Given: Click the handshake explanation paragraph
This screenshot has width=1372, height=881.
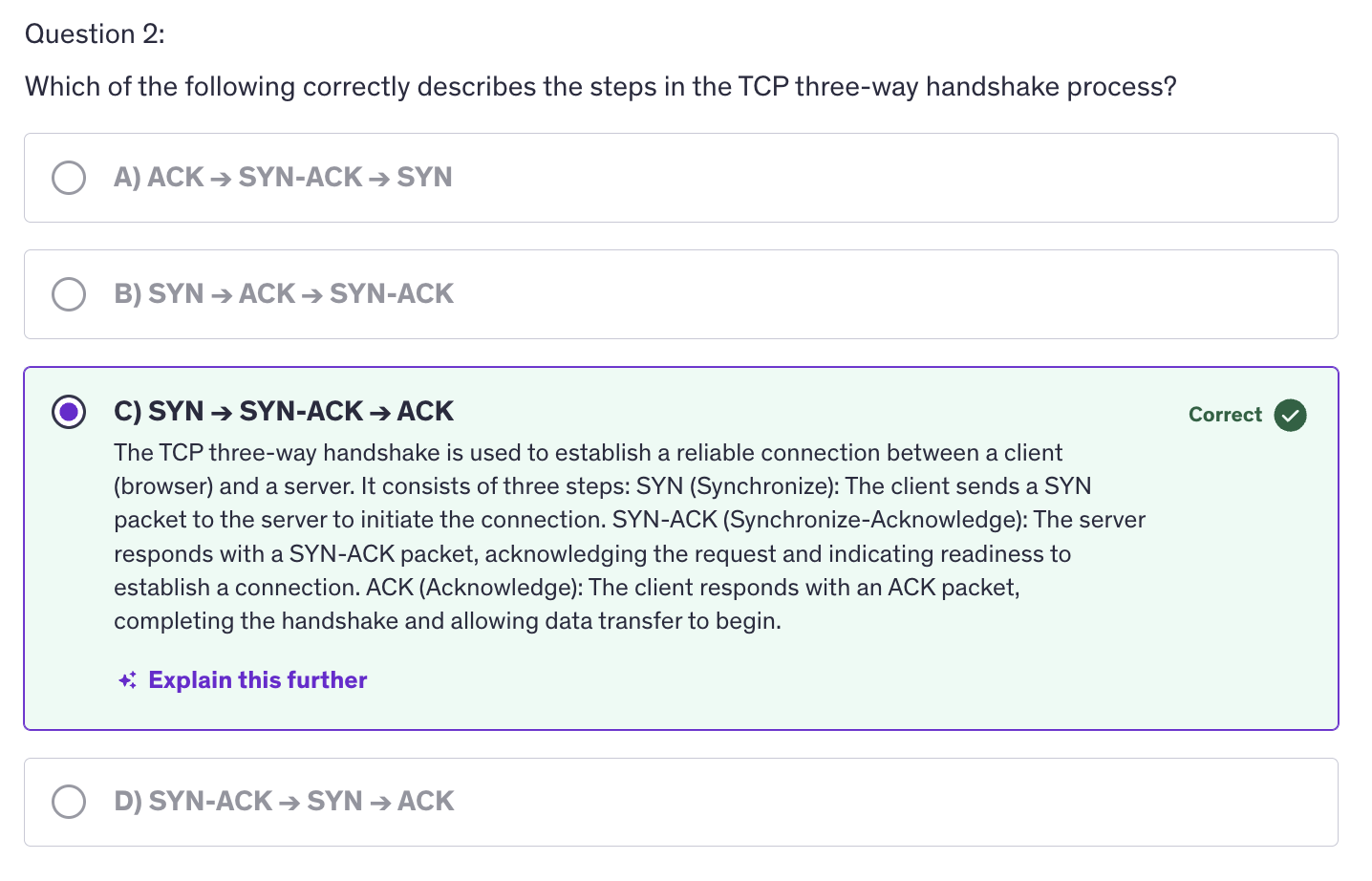Looking at the screenshot, I should (630, 537).
